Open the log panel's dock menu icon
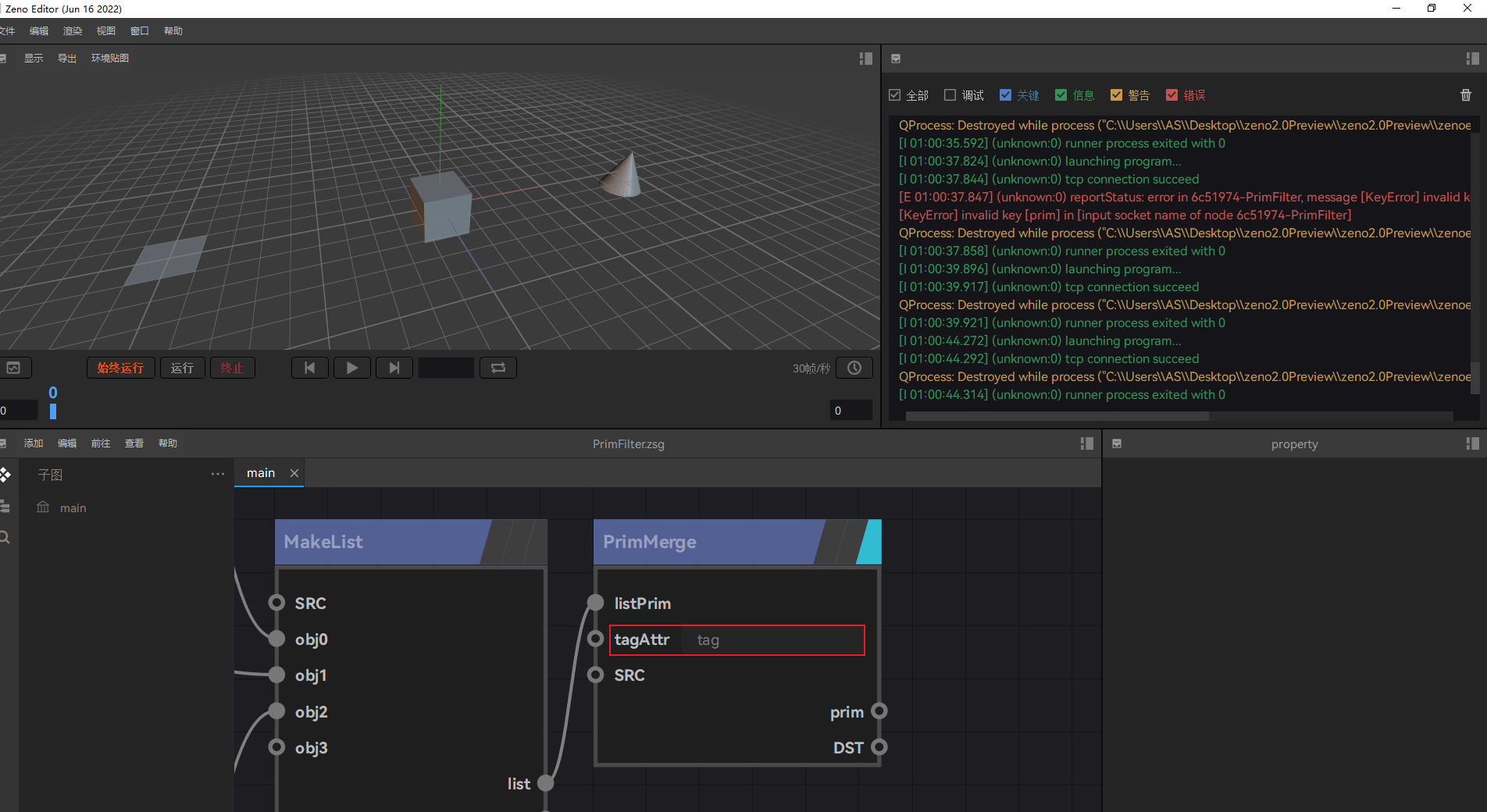Viewport: 1487px width, 812px height. click(x=896, y=59)
